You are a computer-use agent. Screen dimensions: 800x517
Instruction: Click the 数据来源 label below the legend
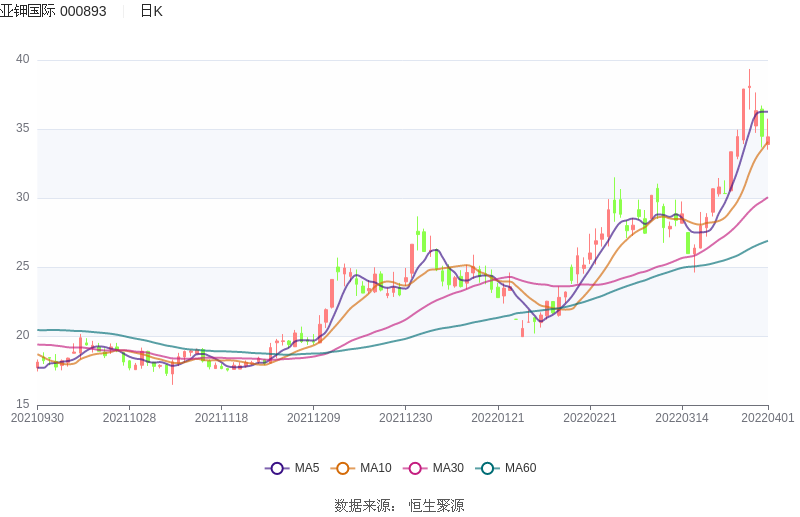(365, 505)
